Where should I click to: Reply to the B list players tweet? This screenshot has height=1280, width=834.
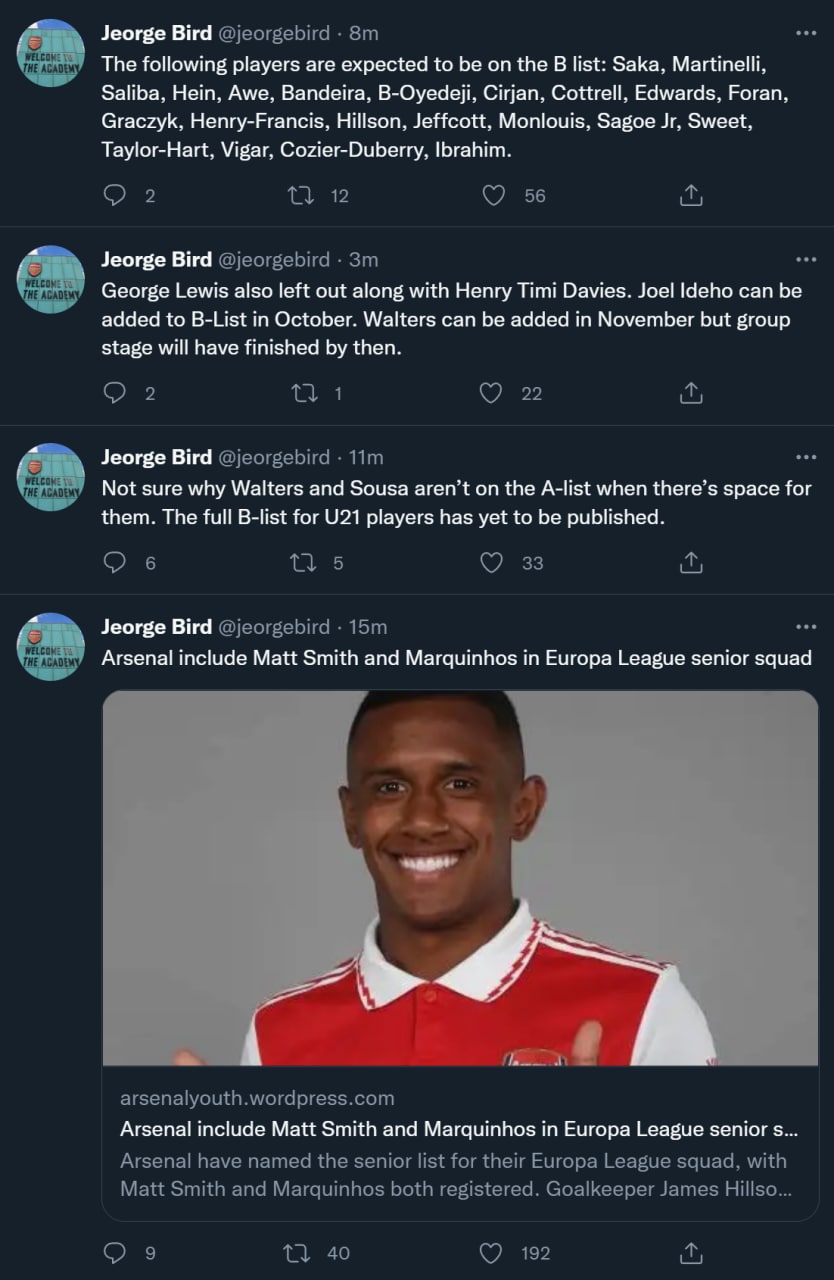click(116, 196)
